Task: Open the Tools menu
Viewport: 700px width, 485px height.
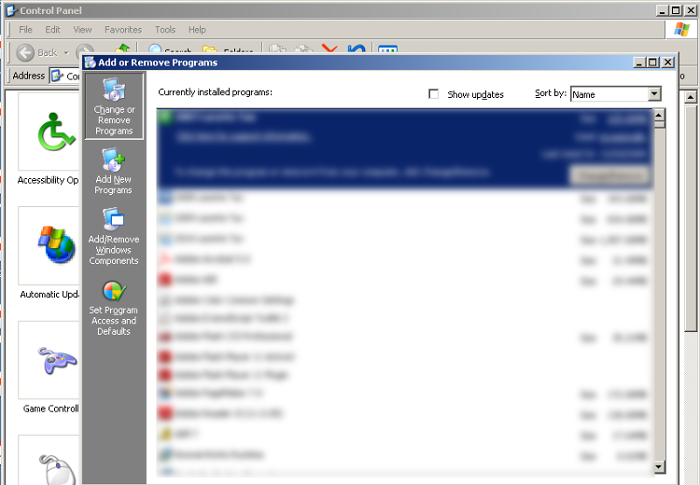Action: [165, 30]
